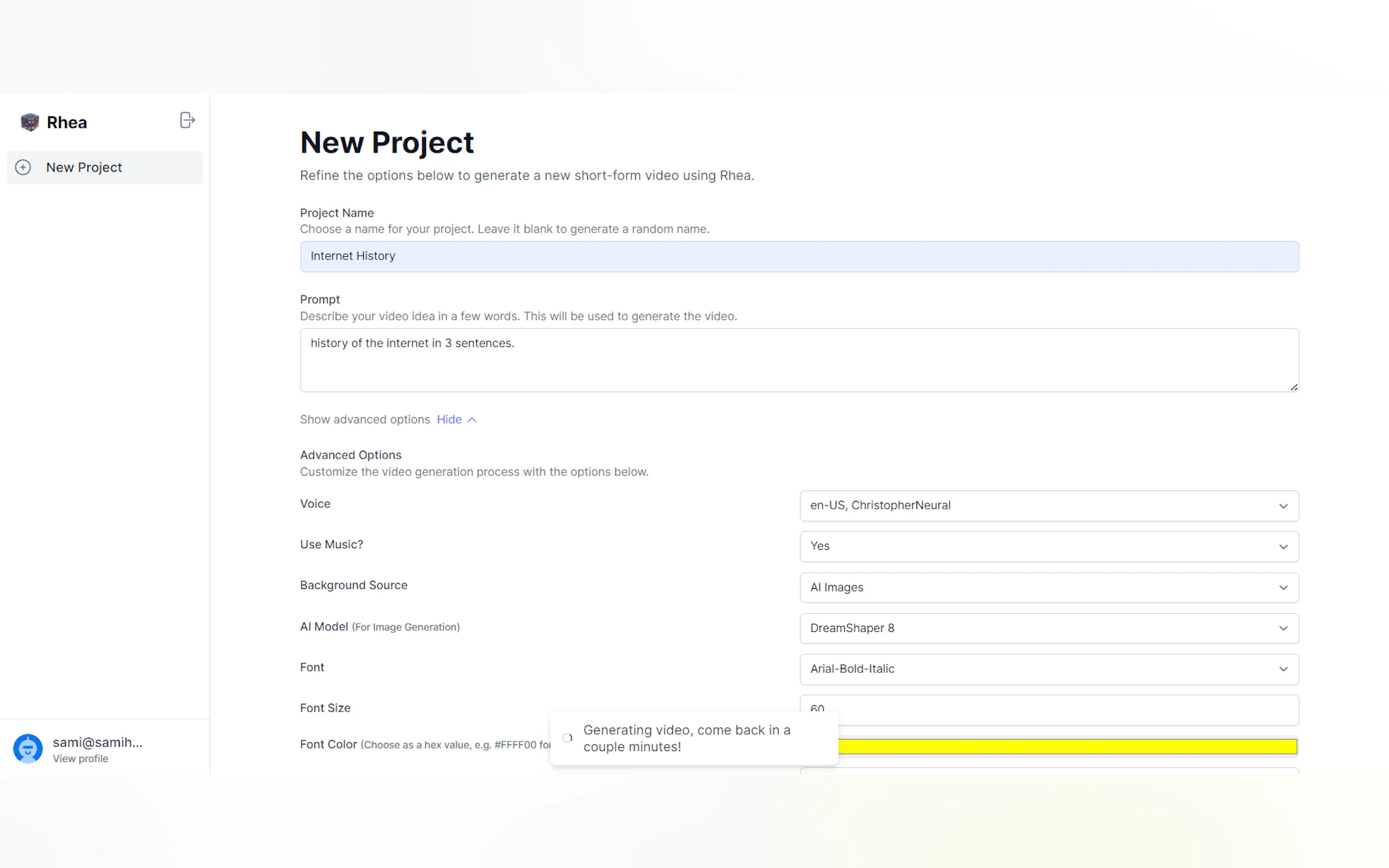Open the AI Model DreamShaper 8 dropdown
1389x868 pixels.
coord(1048,628)
